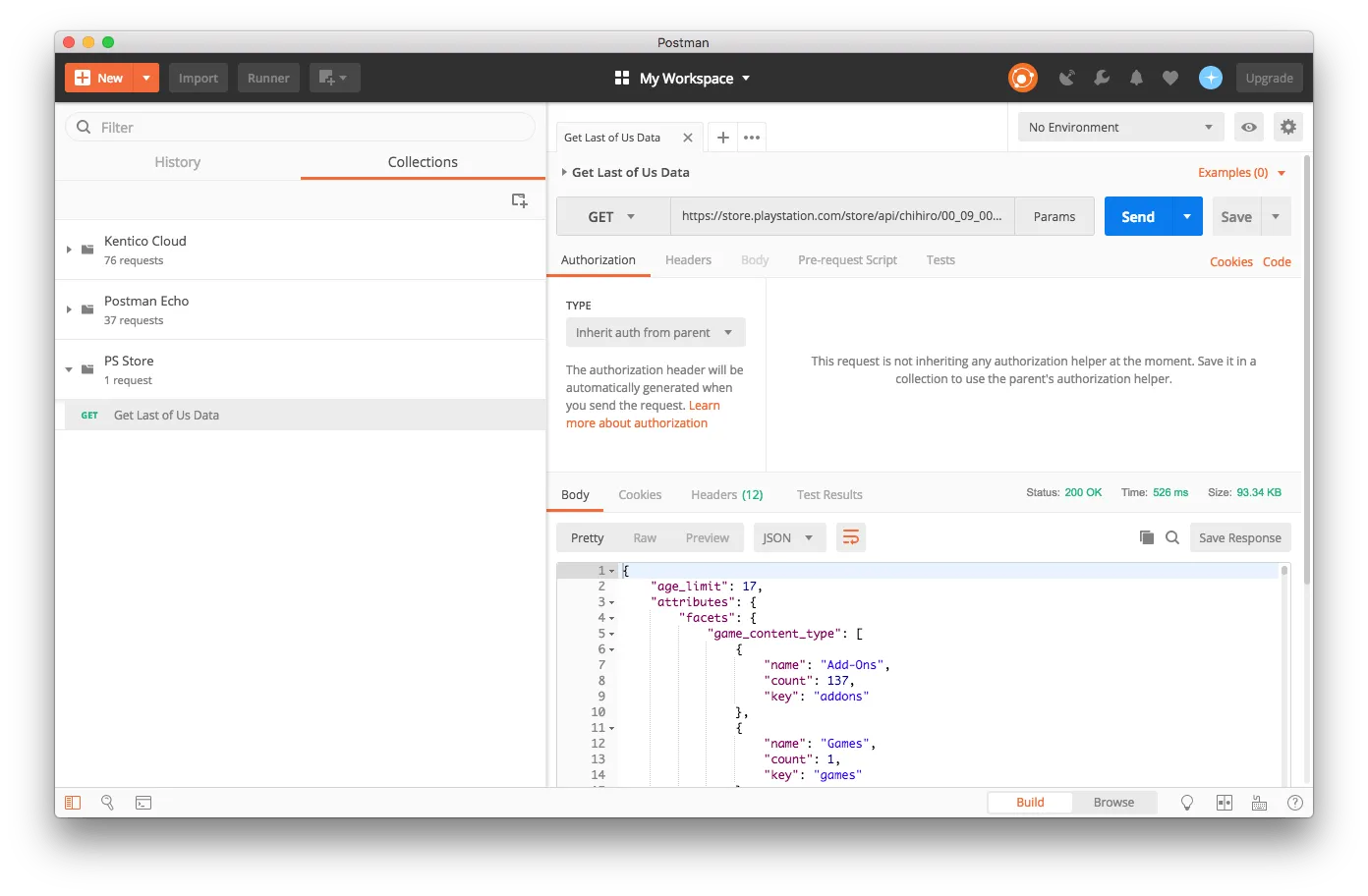1368x896 pixels.
Task: Open Inherit auth from parent dropdown
Action: (655, 332)
